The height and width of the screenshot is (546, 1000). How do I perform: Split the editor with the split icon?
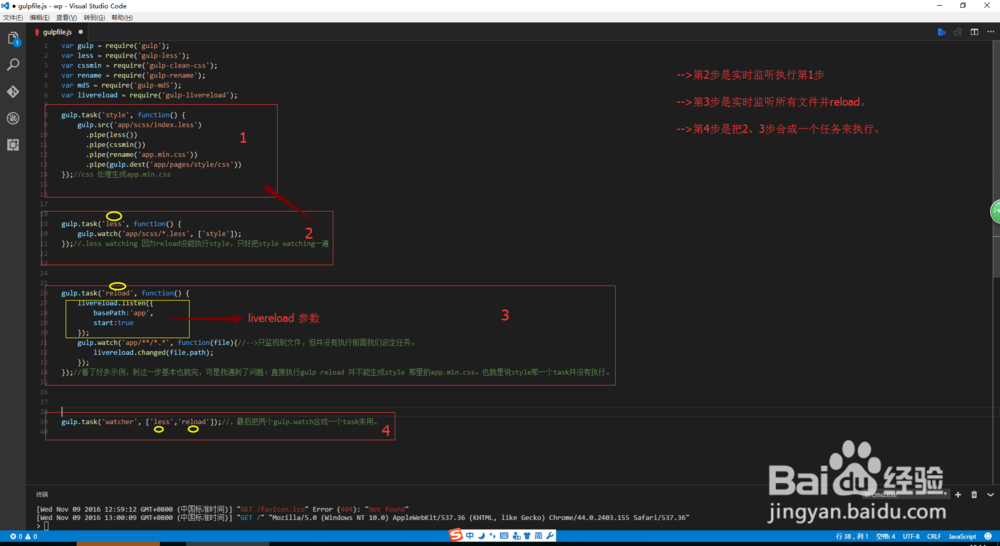point(974,32)
